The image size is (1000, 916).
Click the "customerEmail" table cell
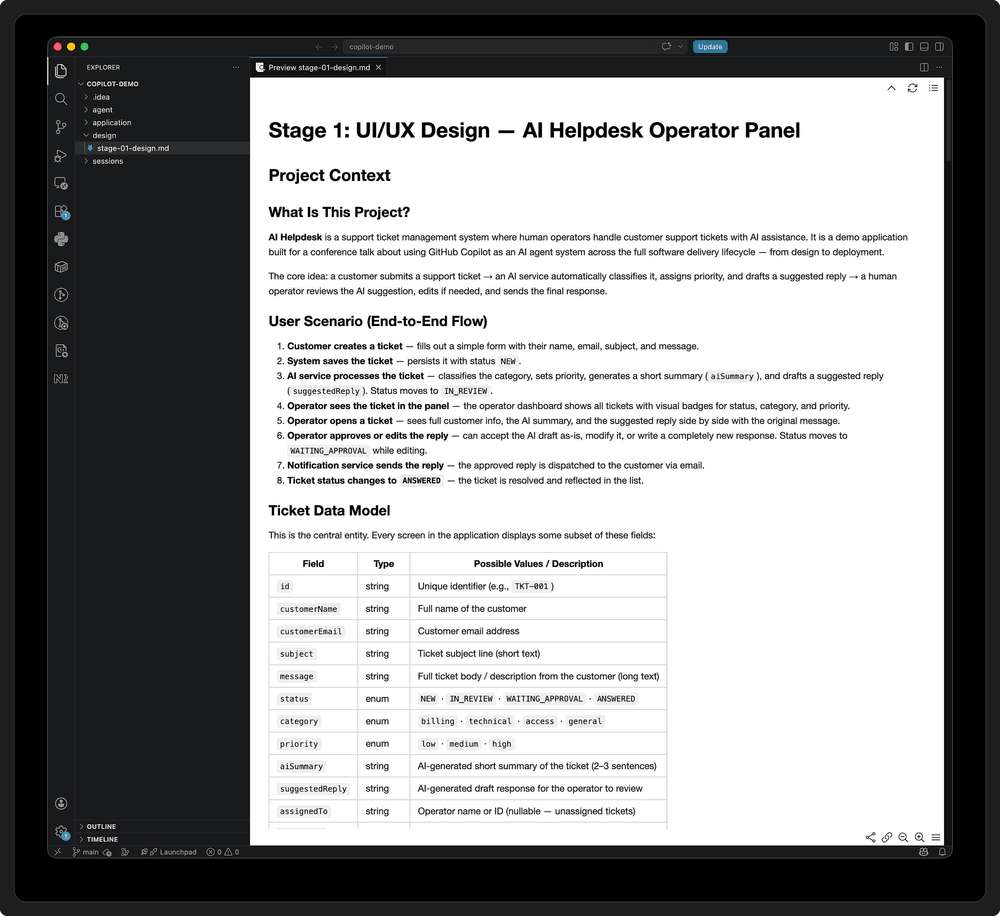click(311, 631)
